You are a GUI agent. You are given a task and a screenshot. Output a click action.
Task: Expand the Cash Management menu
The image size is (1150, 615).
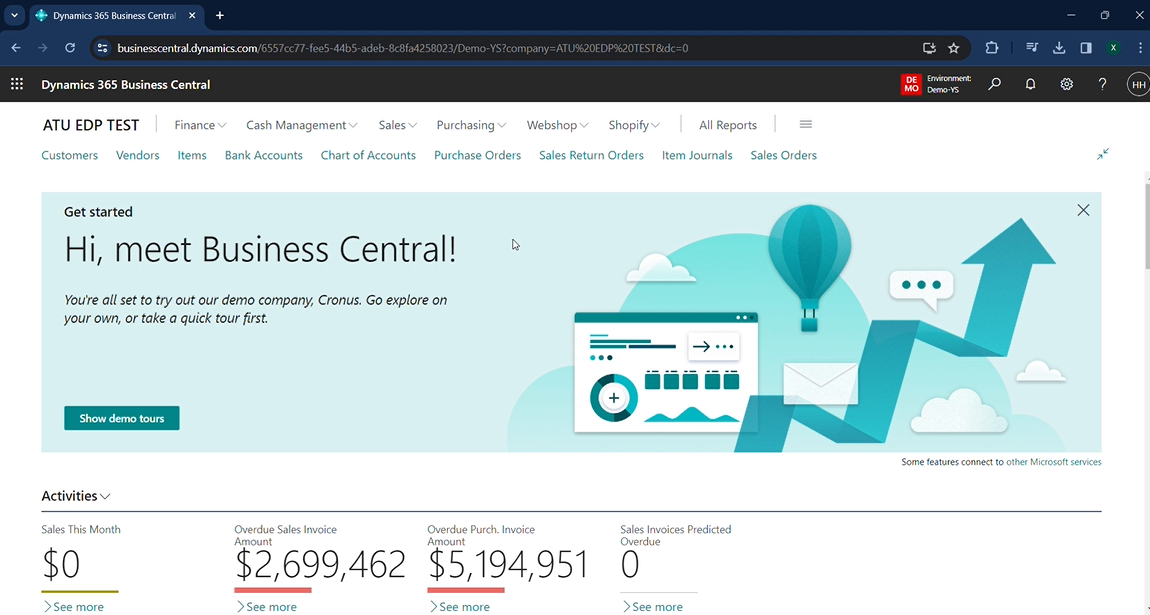pos(301,125)
